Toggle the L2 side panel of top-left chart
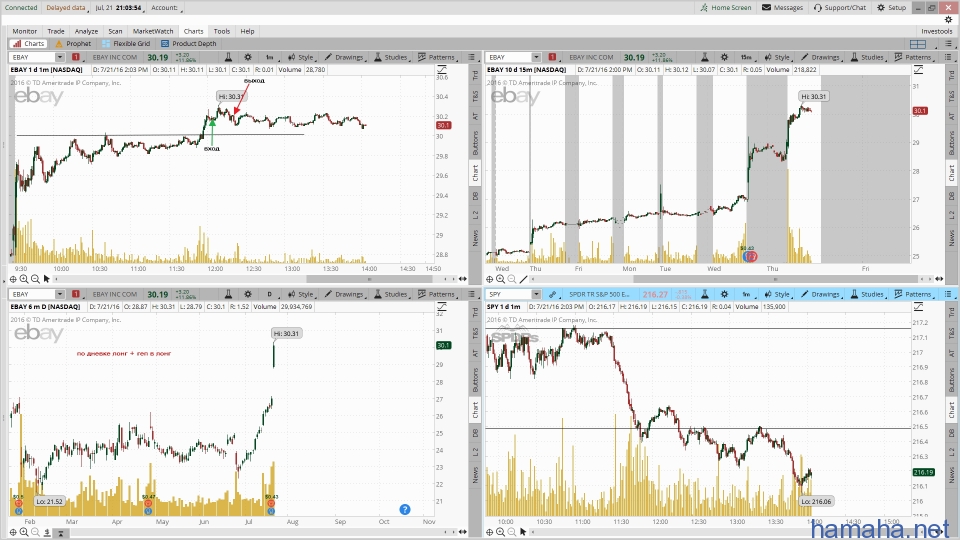Viewport: 960px width, 540px height. tap(475, 215)
